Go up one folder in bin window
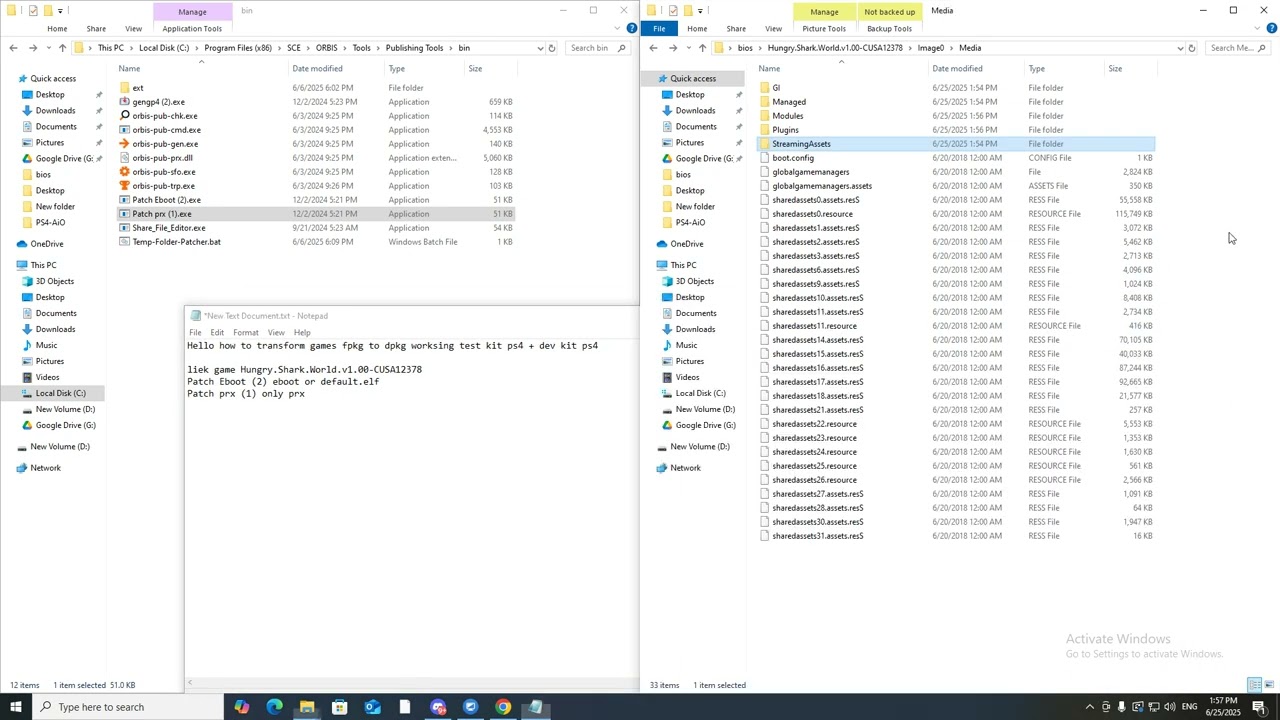Screen dimensions: 1280x720 (62, 48)
